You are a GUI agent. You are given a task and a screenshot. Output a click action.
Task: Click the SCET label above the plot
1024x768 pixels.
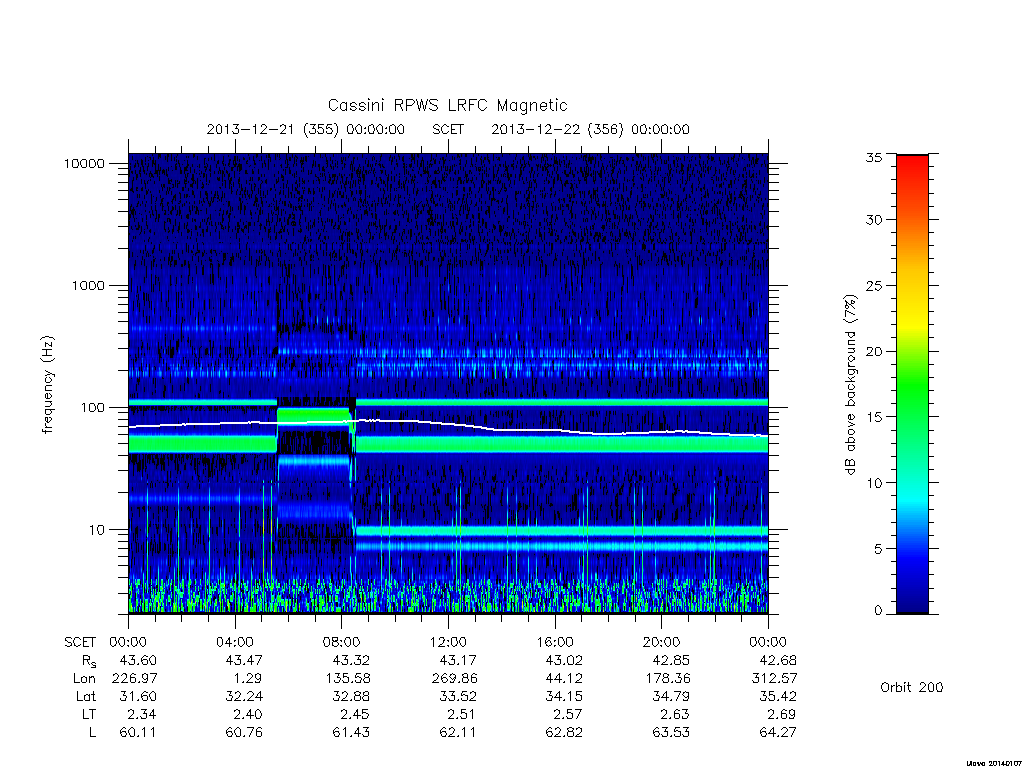tap(448, 129)
